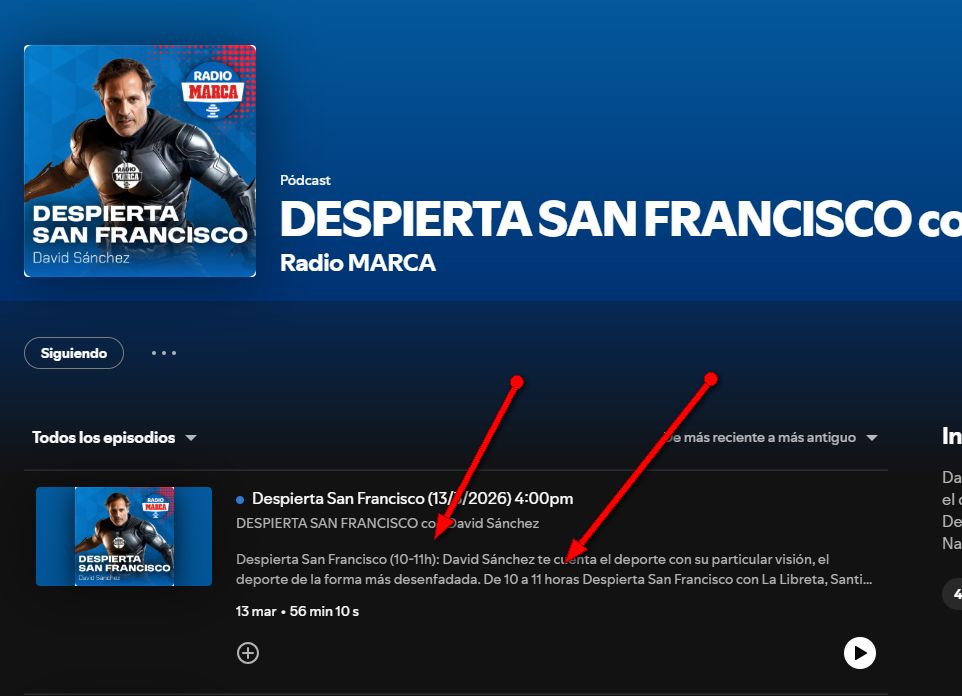Screen dimensions: 962x696
Task: Open the three-dot more options menu
Action: coord(164,353)
